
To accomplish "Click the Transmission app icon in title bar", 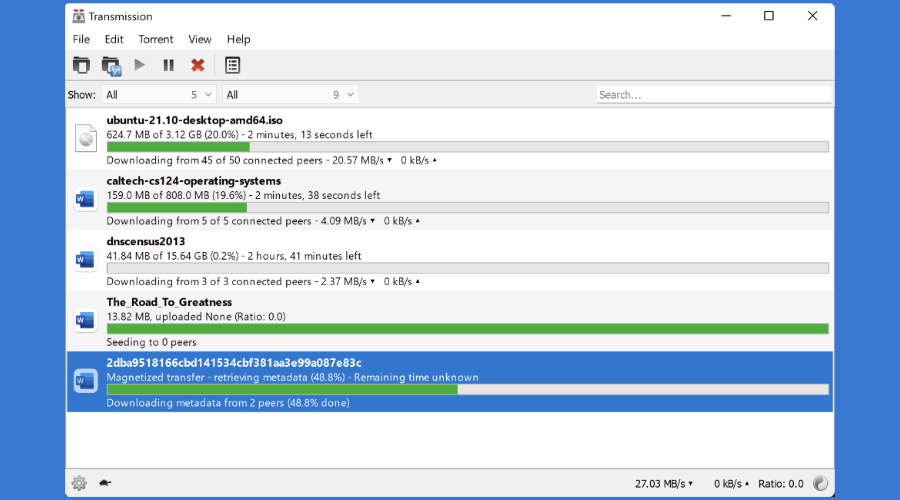I will point(79,16).
